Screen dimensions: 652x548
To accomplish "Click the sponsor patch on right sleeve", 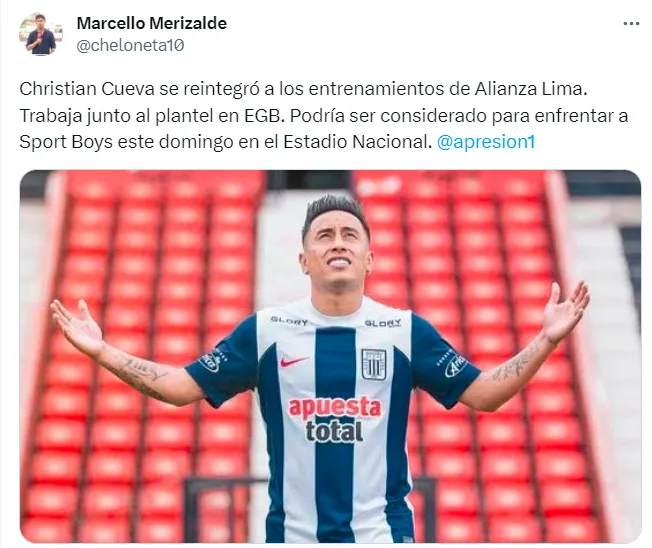I will pyautogui.click(x=453, y=363).
